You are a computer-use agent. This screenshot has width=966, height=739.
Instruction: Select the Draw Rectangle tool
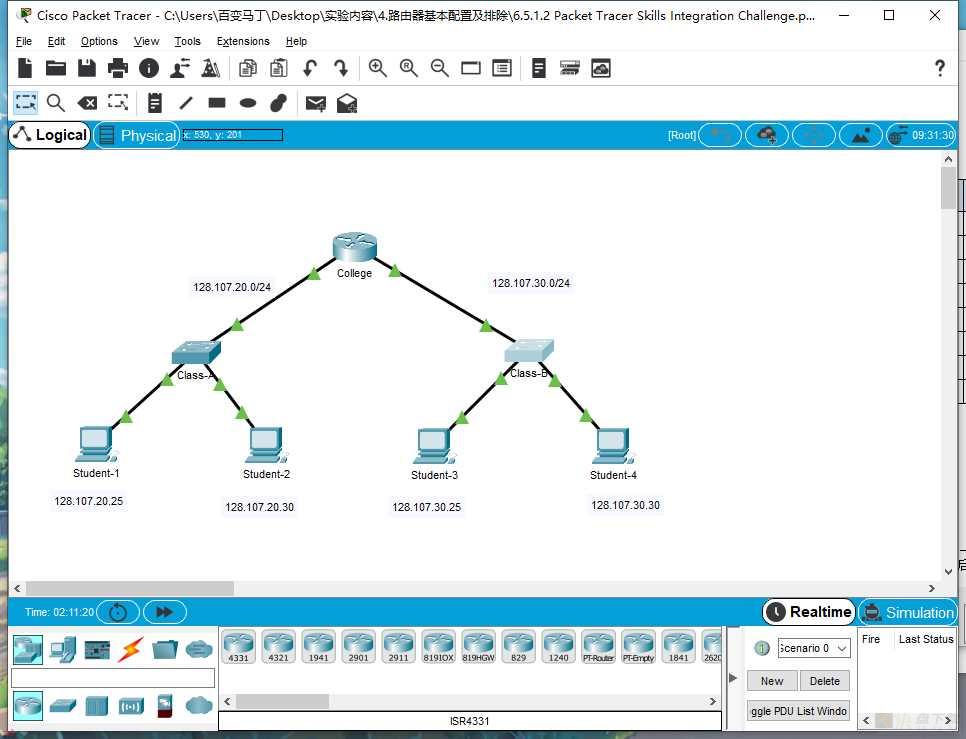(x=217, y=103)
